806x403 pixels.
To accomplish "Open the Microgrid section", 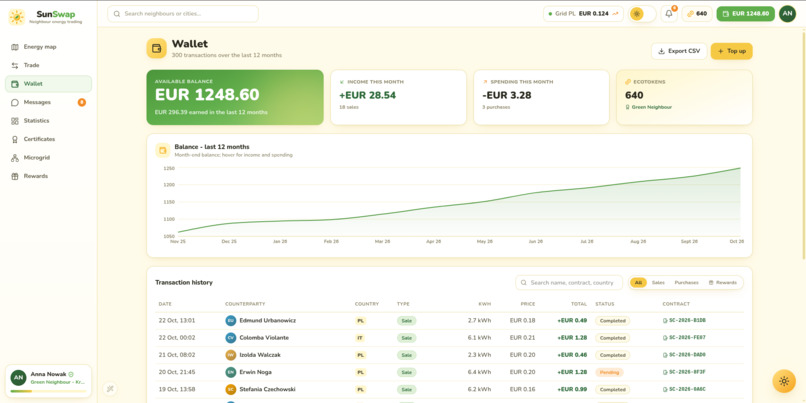I will [x=48, y=158].
